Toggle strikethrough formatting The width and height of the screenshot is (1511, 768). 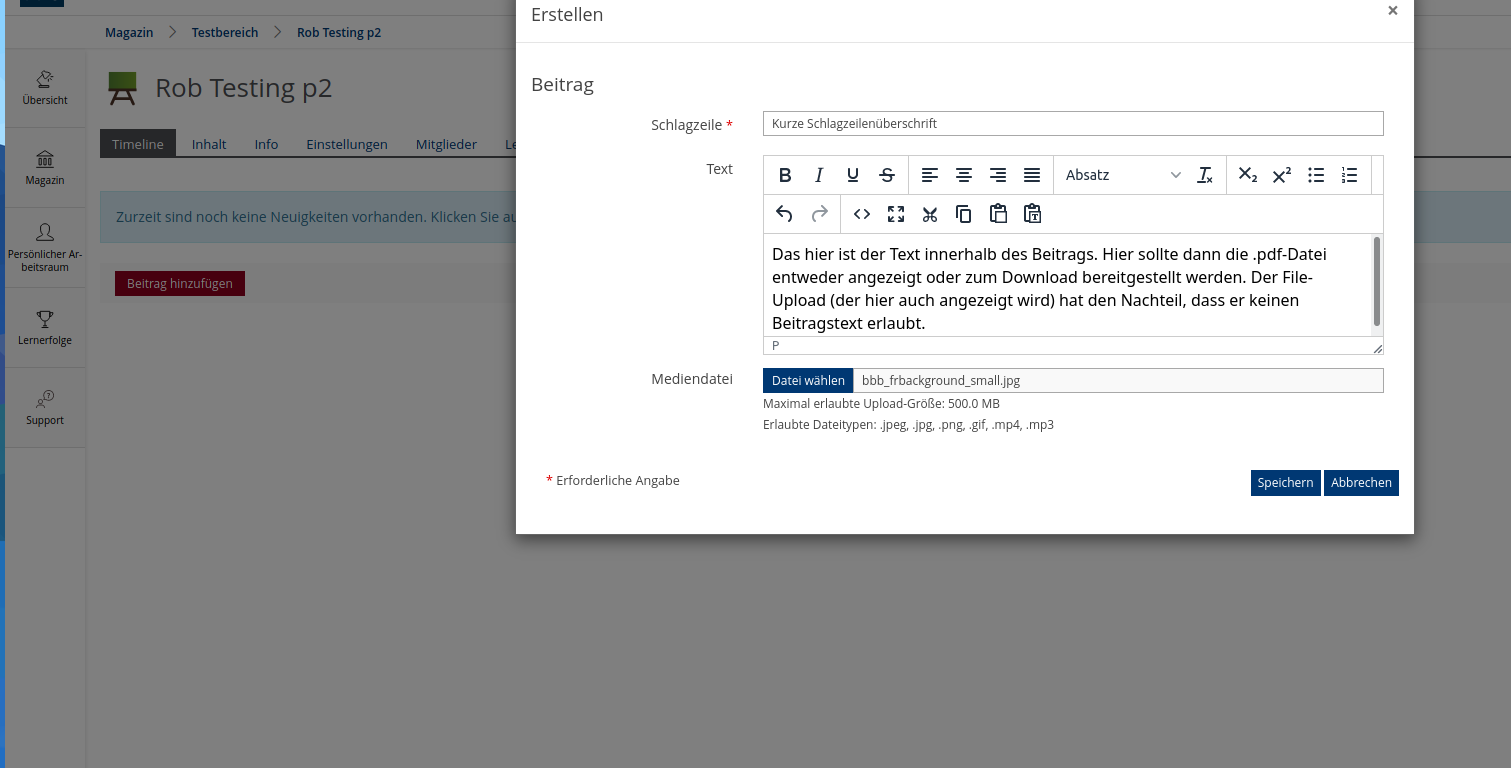(x=887, y=175)
